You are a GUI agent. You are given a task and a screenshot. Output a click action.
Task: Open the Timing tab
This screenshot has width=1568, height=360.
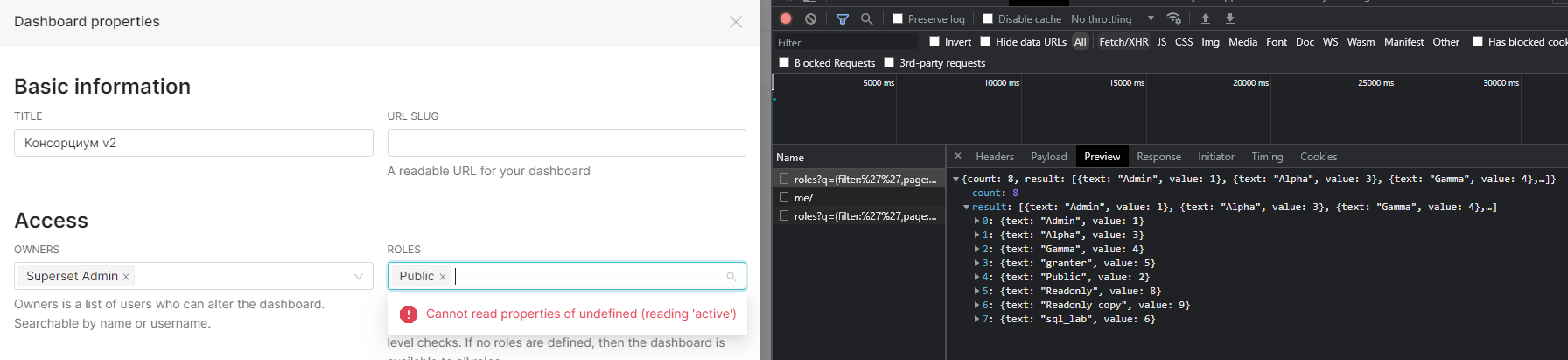pos(1267,157)
